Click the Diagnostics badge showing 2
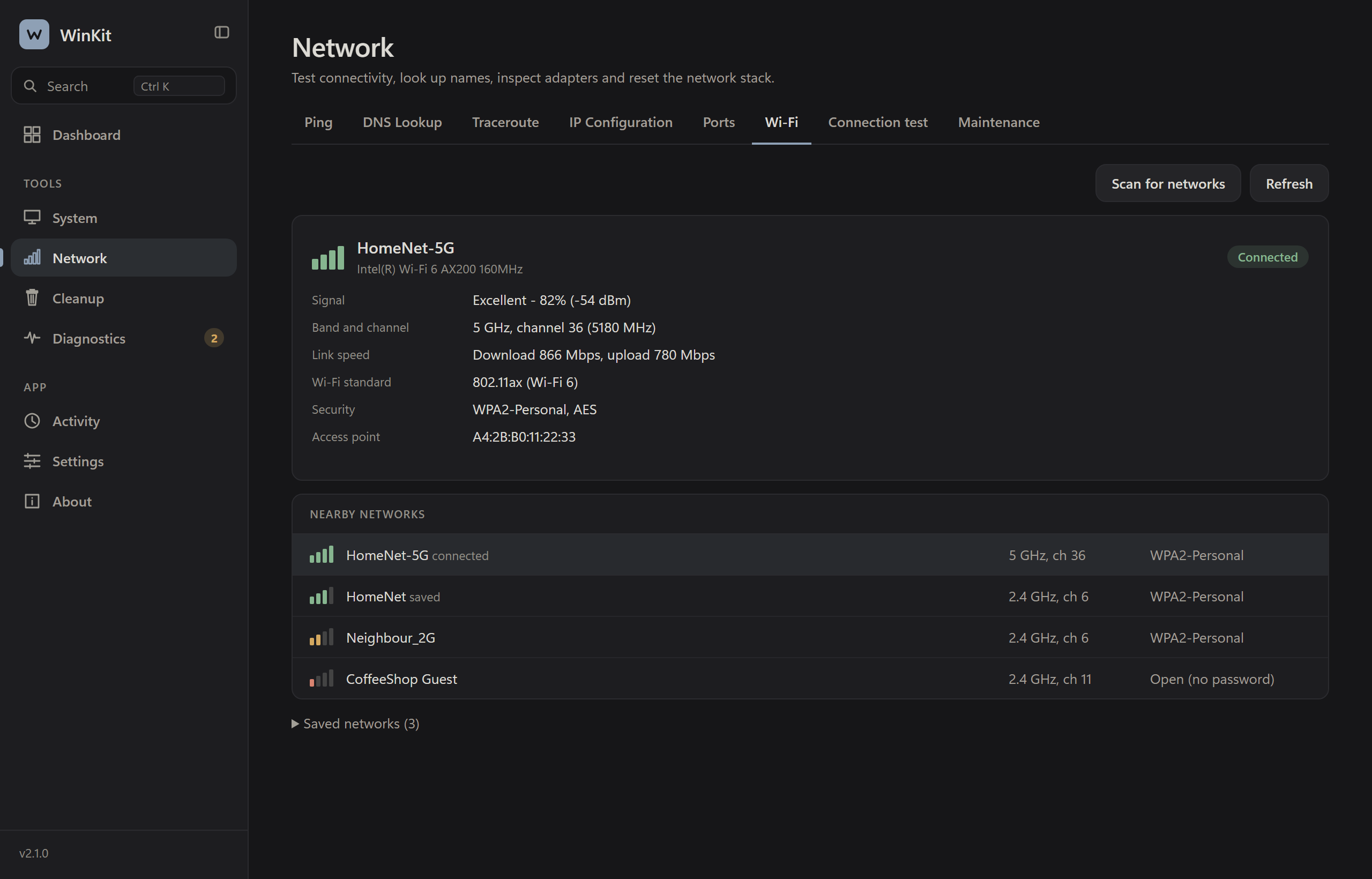The image size is (1372, 879). click(214, 338)
